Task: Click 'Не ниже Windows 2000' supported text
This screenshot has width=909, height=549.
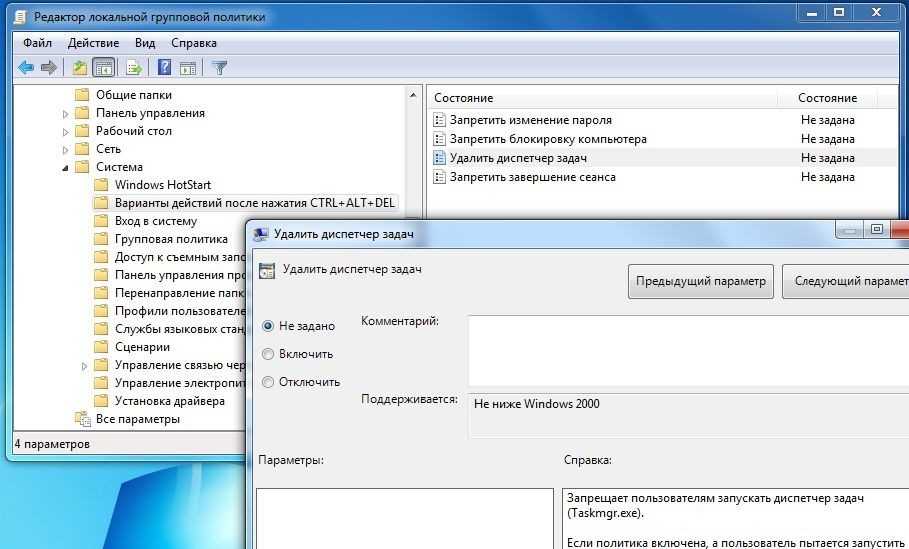Action: pyautogui.click(x=537, y=404)
